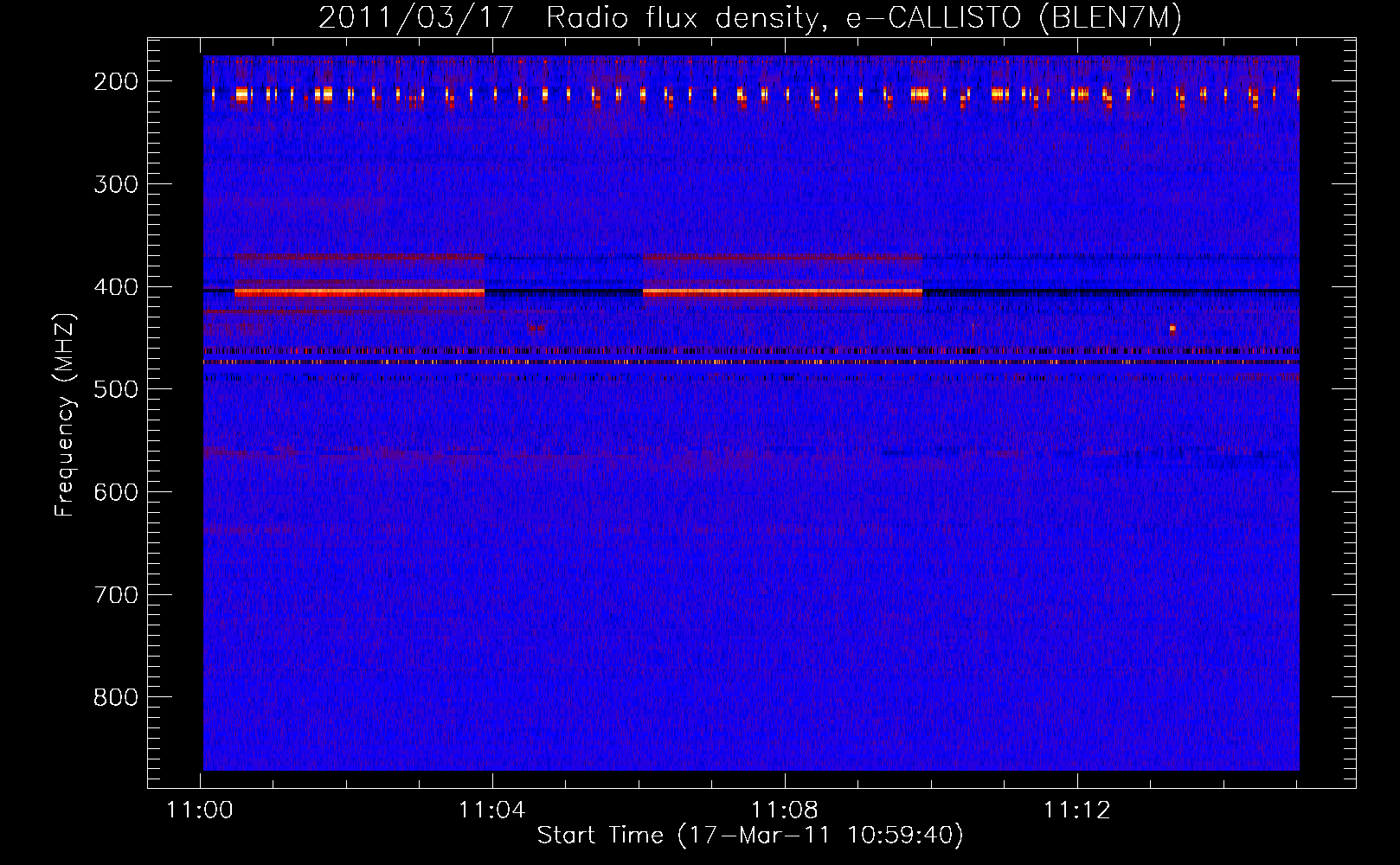Click the 11:08 time tick label
Image resolution: width=1400 pixels, height=865 pixels.
785,811
